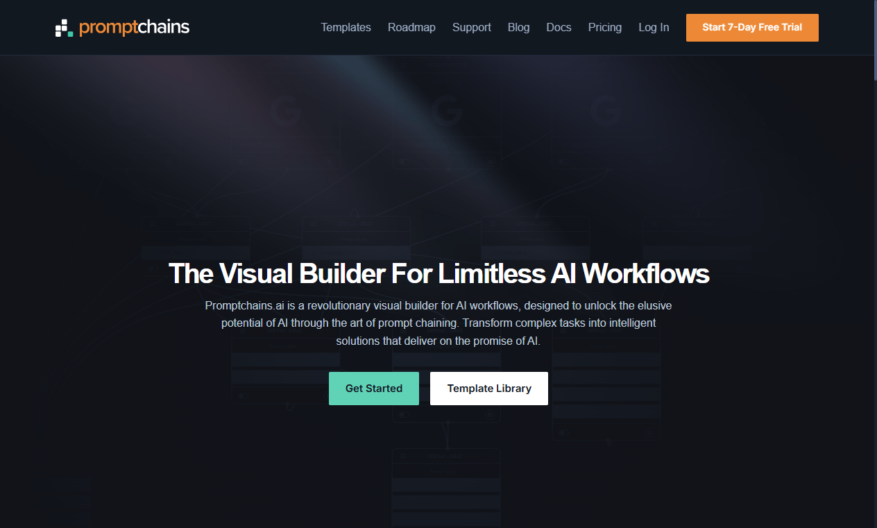The height and width of the screenshot is (528, 877).
Task: Click the Get Started button
Action: (x=374, y=388)
